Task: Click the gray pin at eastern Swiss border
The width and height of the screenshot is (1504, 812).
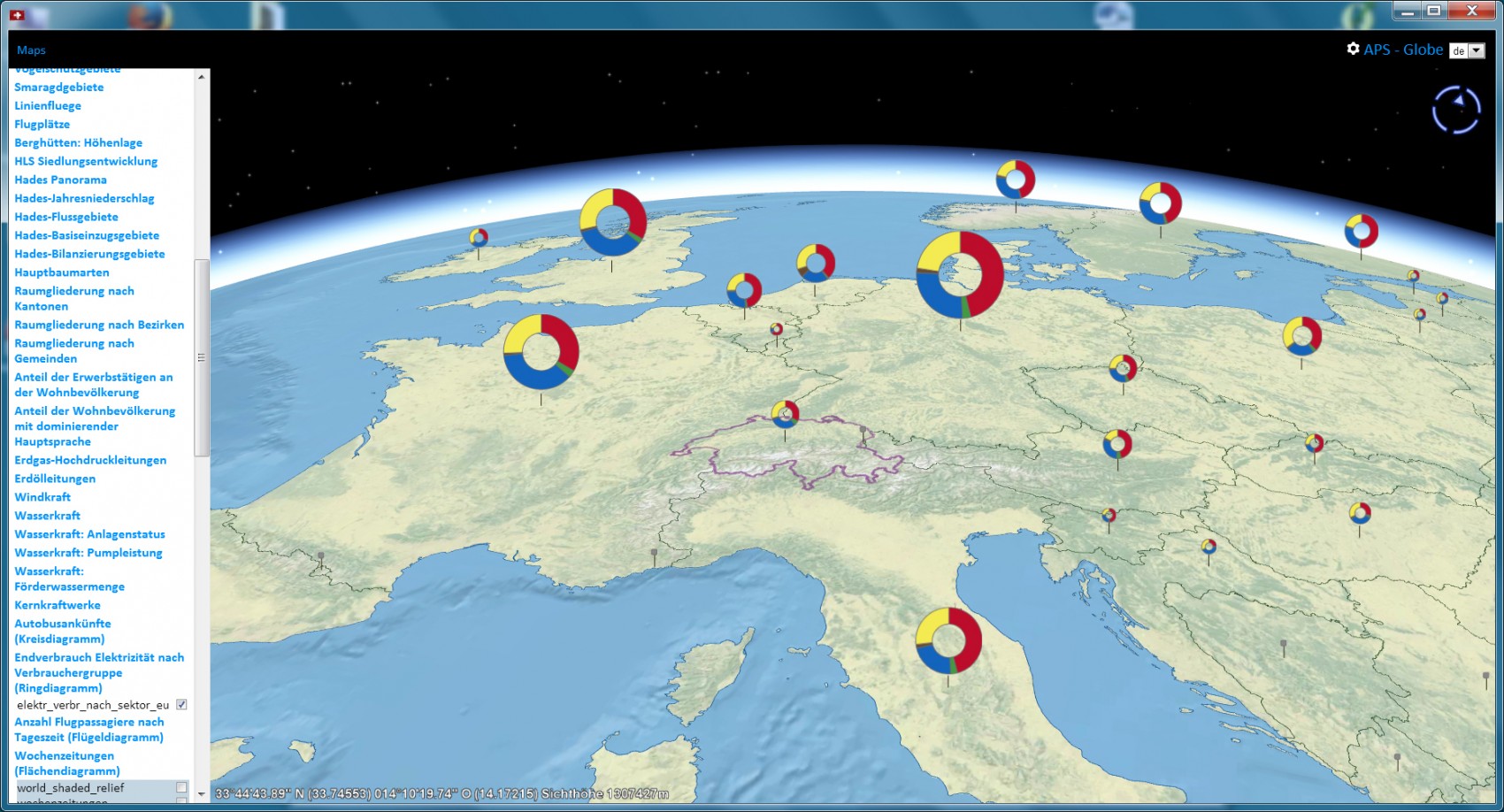Action: point(863,434)
